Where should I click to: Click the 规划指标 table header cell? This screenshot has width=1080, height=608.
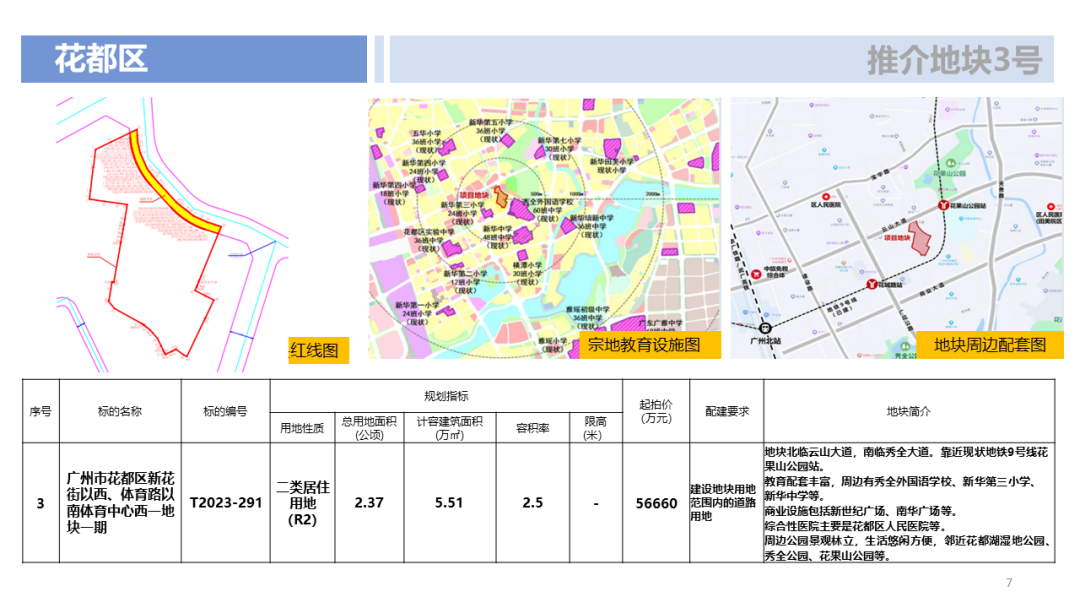tap(446, 396)
